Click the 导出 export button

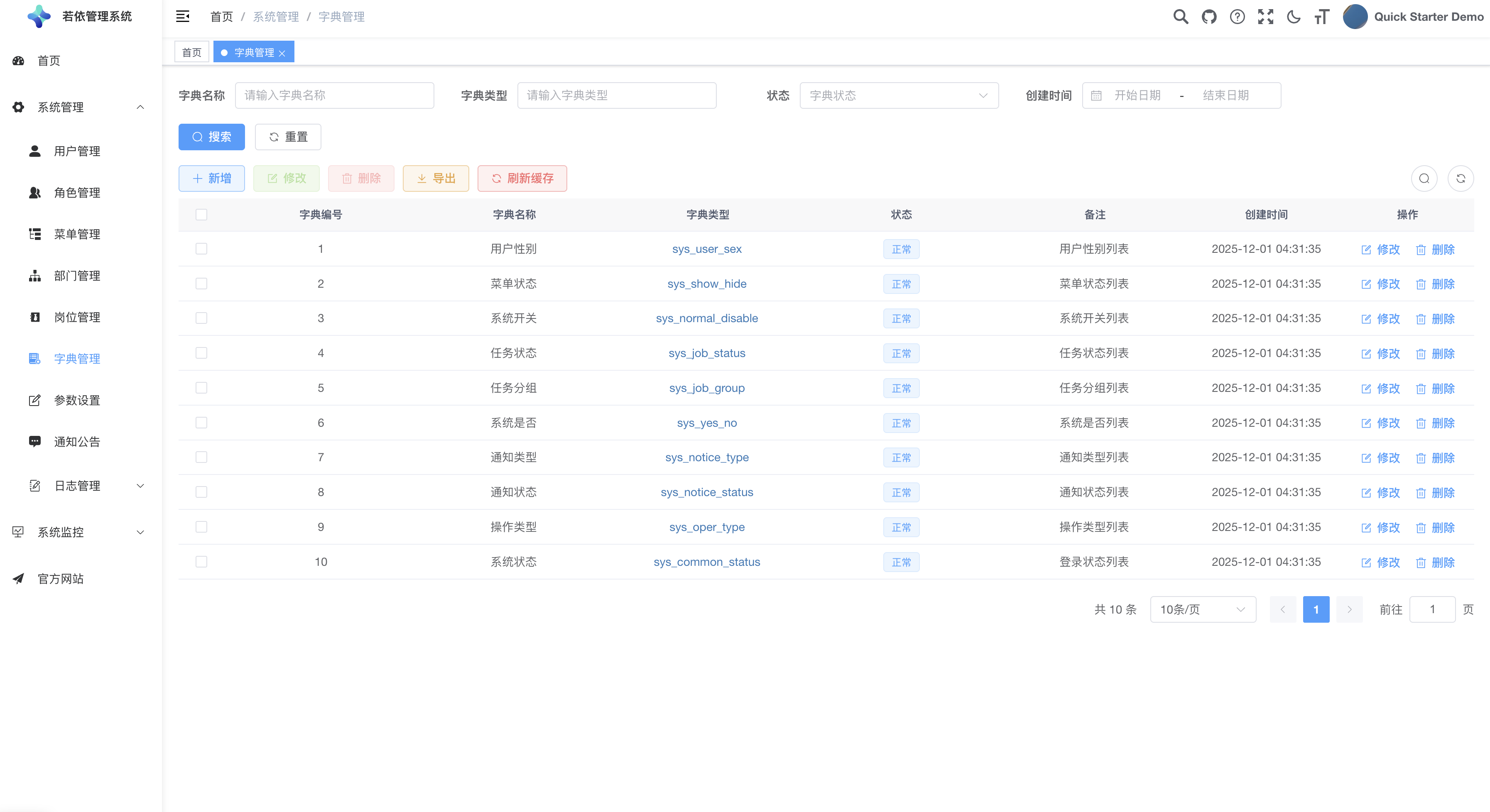[x=436, y=179]
